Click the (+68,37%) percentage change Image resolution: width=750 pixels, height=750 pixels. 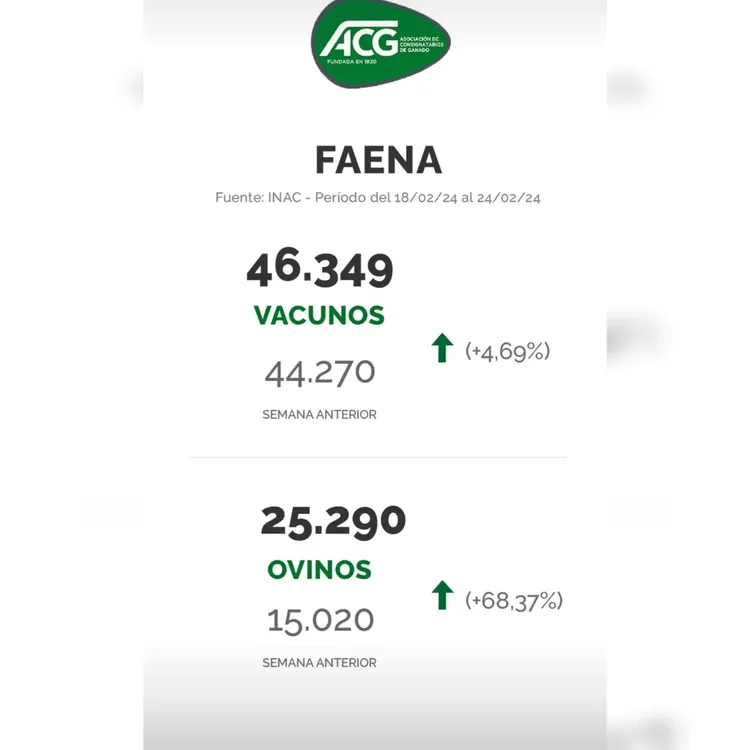tap(514, 600)
